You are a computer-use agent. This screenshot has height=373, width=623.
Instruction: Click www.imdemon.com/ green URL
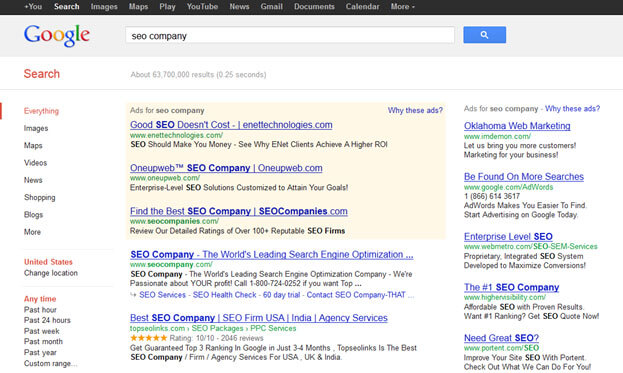pyautogui.click(x=497, y=136)
